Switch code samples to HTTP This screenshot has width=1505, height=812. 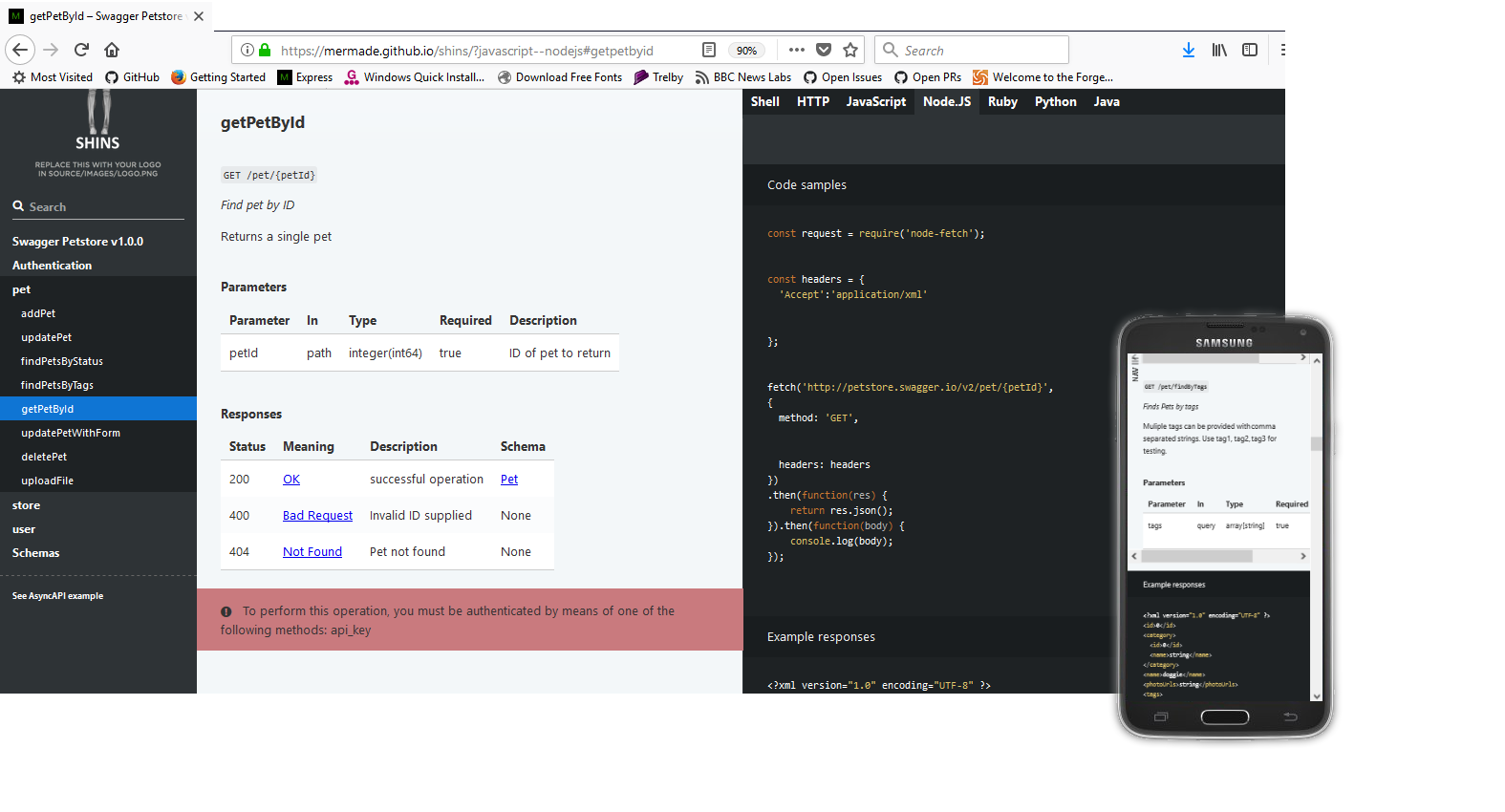[x=813, y=101]
